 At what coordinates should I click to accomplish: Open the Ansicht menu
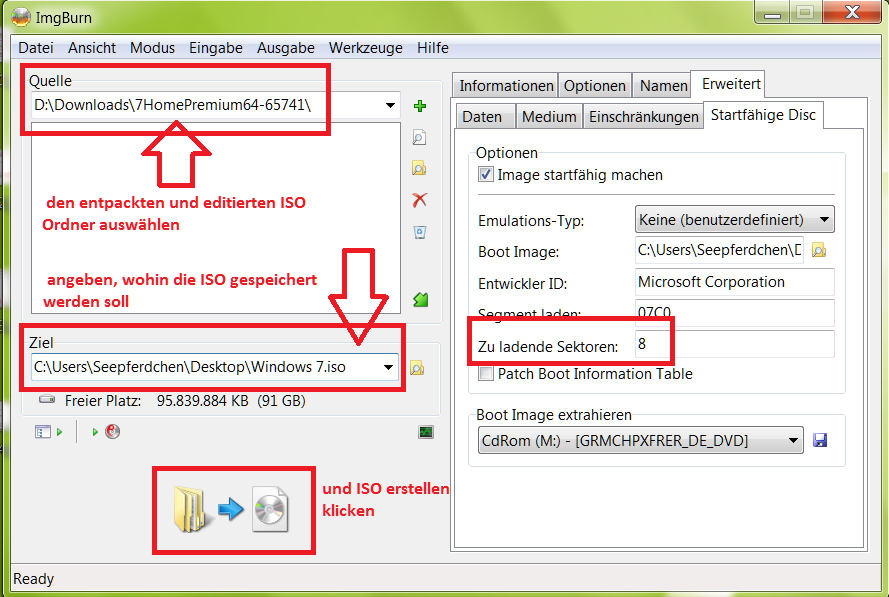92,48
